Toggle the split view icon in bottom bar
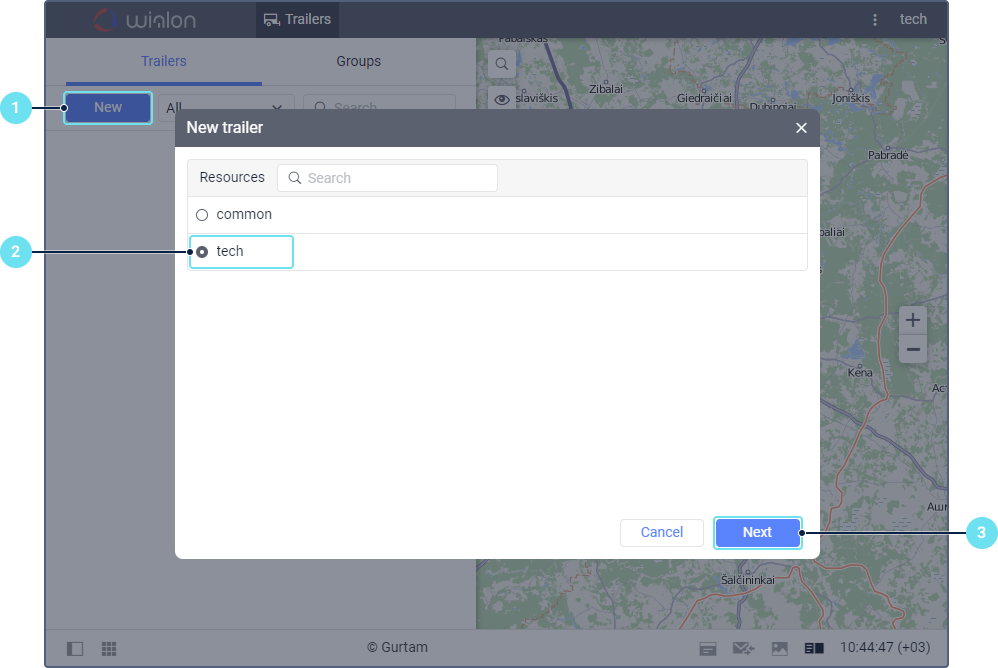Viewport: 998px width, 668px height. coord(814,648)
